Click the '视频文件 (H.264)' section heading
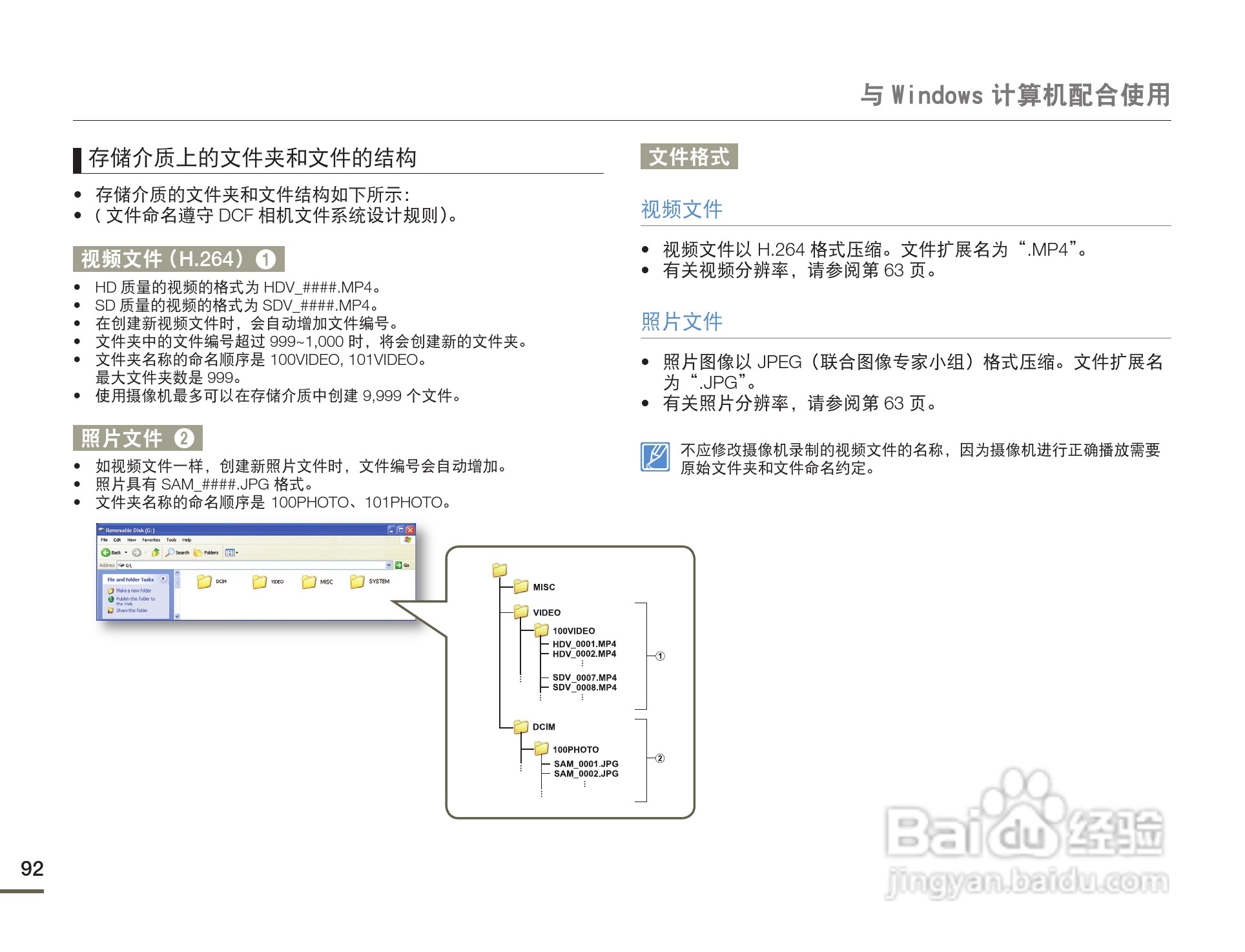Screen dimensions: 1245x952 (179, 259)
